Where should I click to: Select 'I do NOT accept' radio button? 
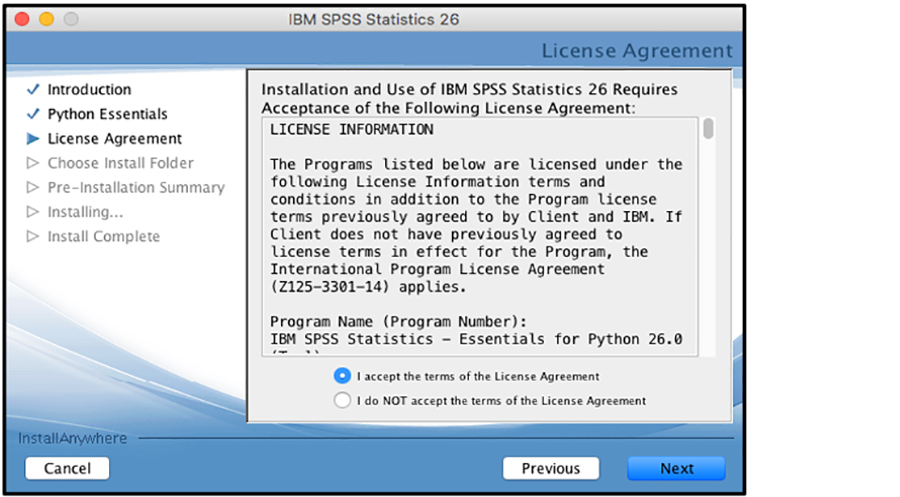click(x=342, y=400)
